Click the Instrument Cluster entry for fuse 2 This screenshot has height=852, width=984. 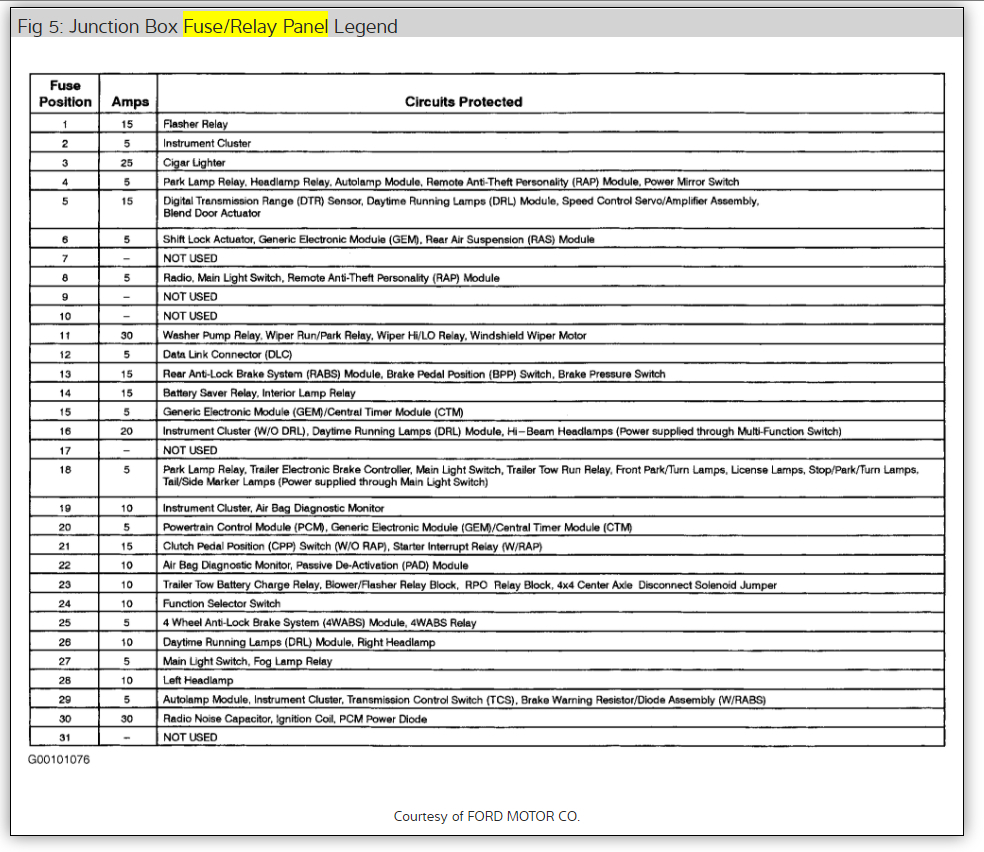coord(206,143)
